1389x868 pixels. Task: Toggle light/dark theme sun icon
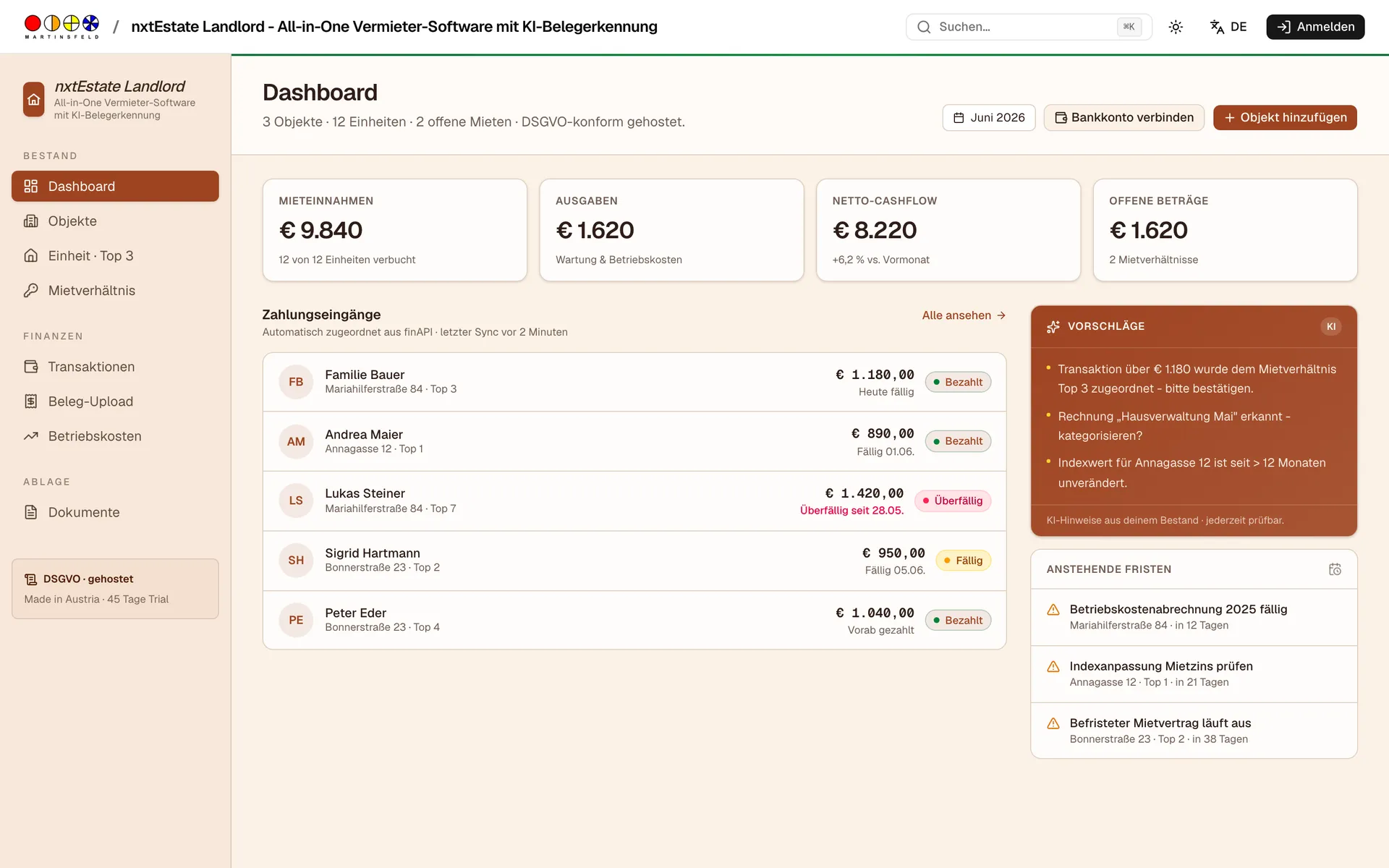pos(1176,27)
